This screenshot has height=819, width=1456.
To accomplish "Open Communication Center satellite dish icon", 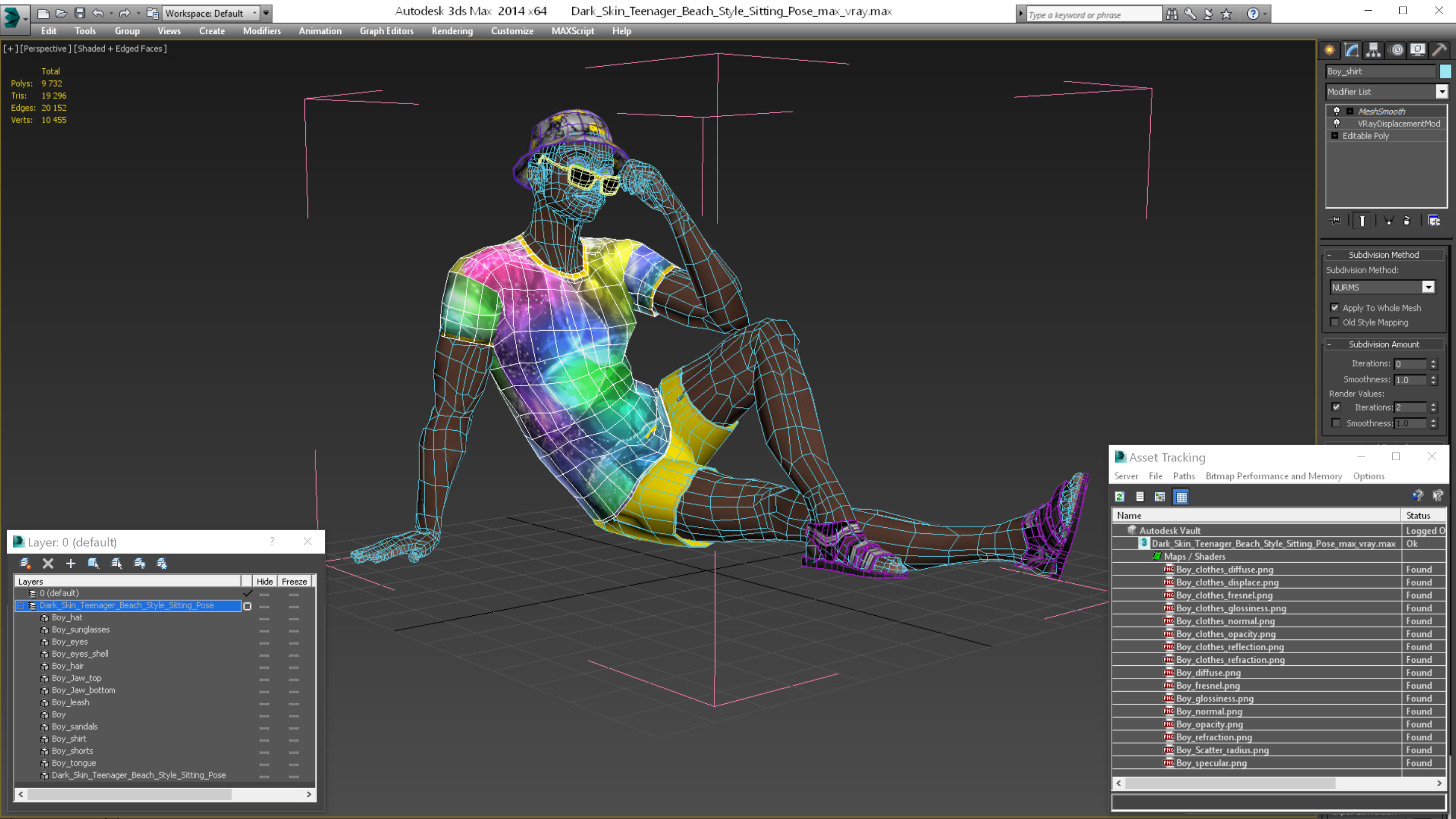I will (1208, 14).
